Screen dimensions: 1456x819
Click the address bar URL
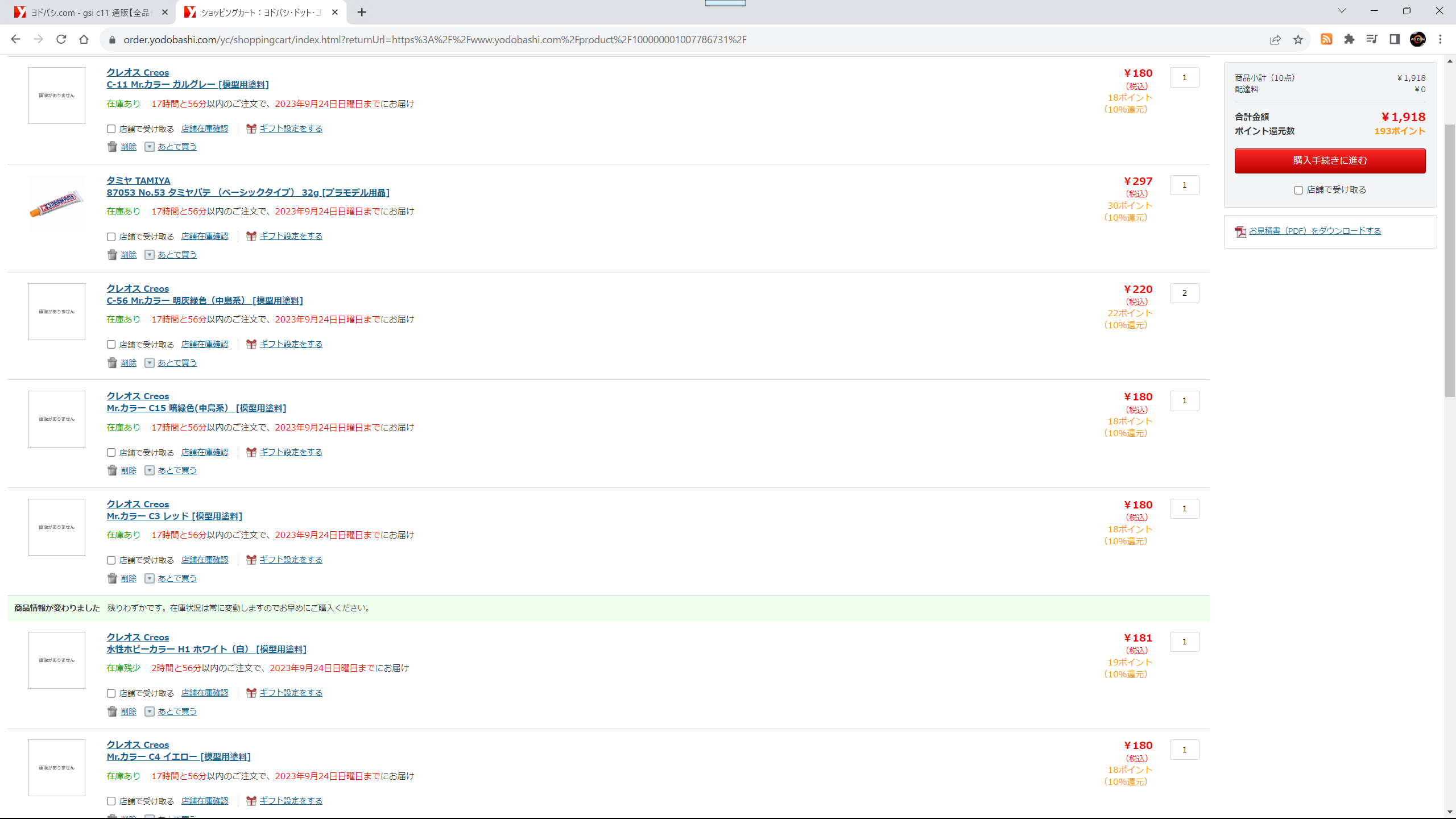point(435,40)
